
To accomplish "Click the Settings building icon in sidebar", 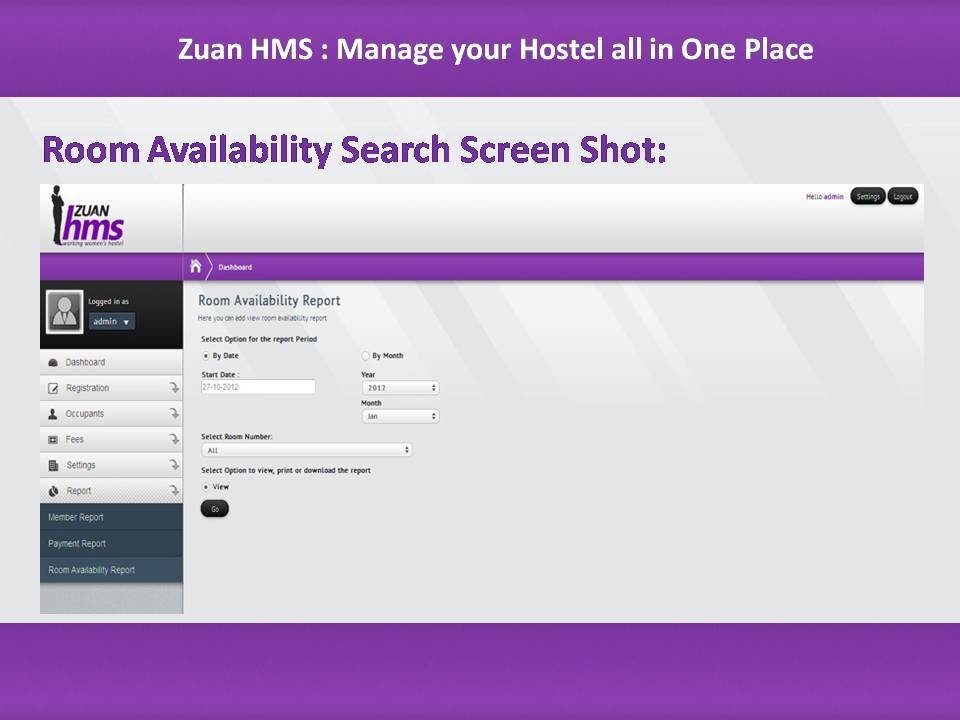I will tap(53, 465).
